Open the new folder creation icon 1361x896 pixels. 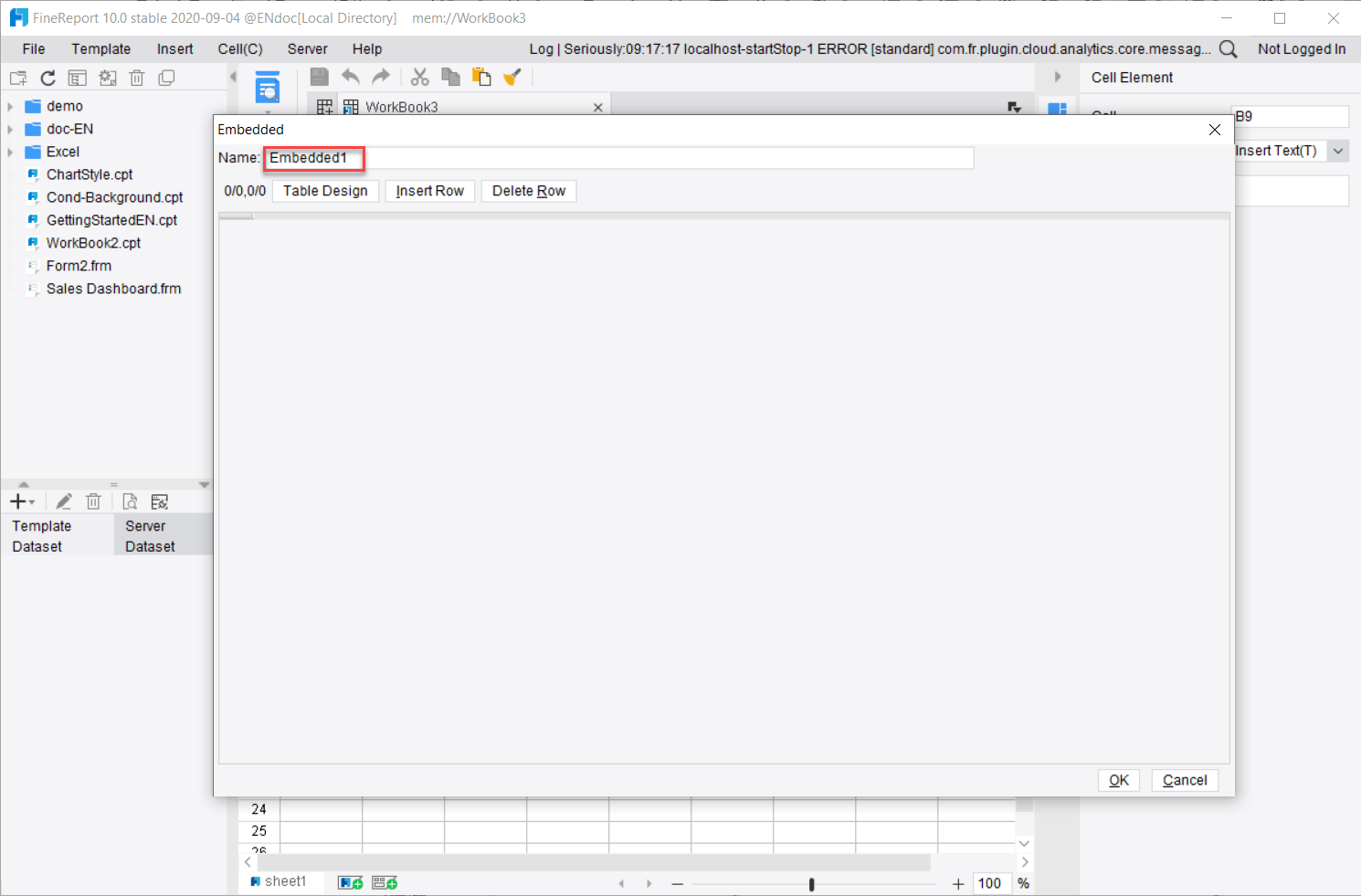(17, 78)
